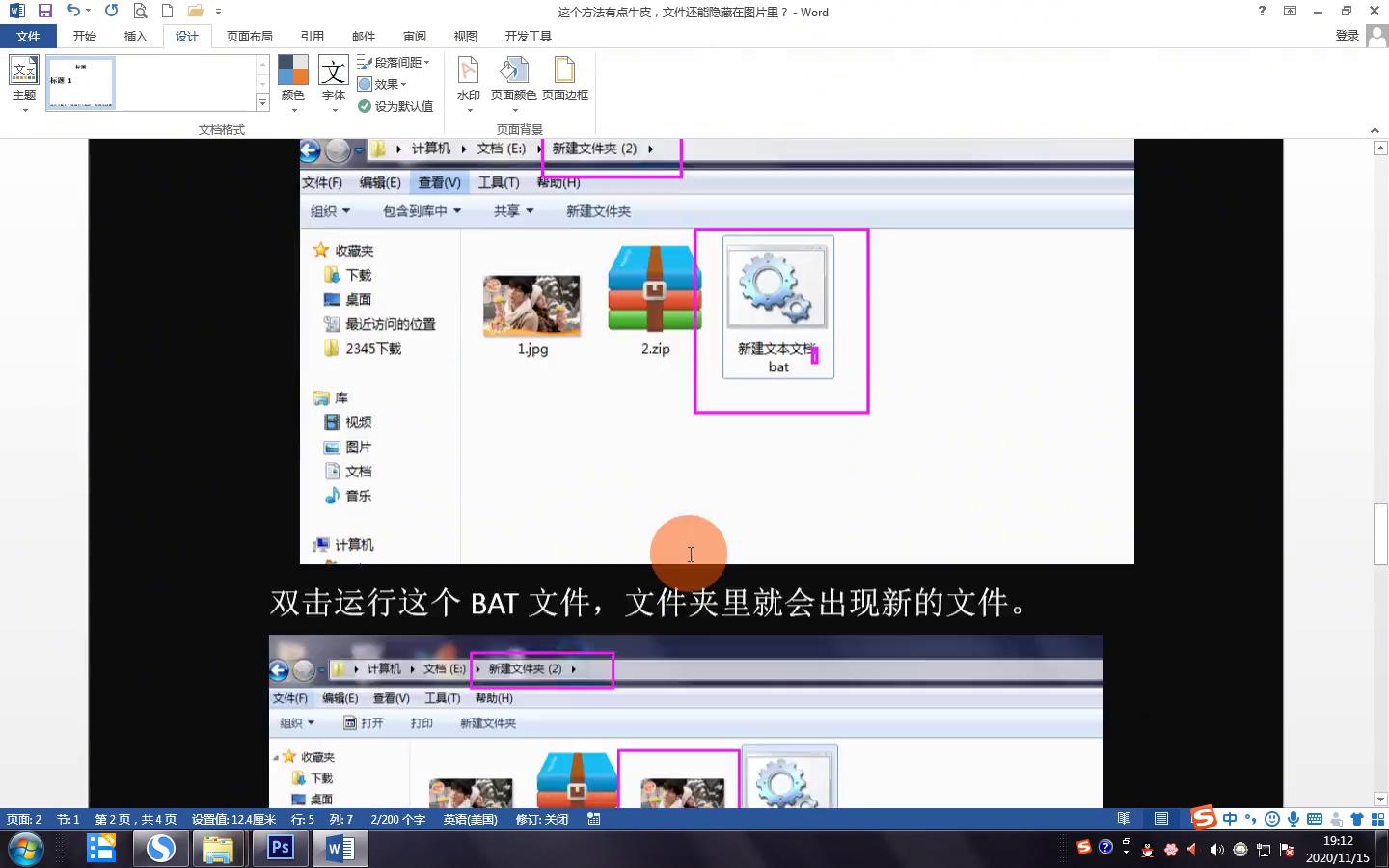Click the 设为默认值 button

pos(395,106)
